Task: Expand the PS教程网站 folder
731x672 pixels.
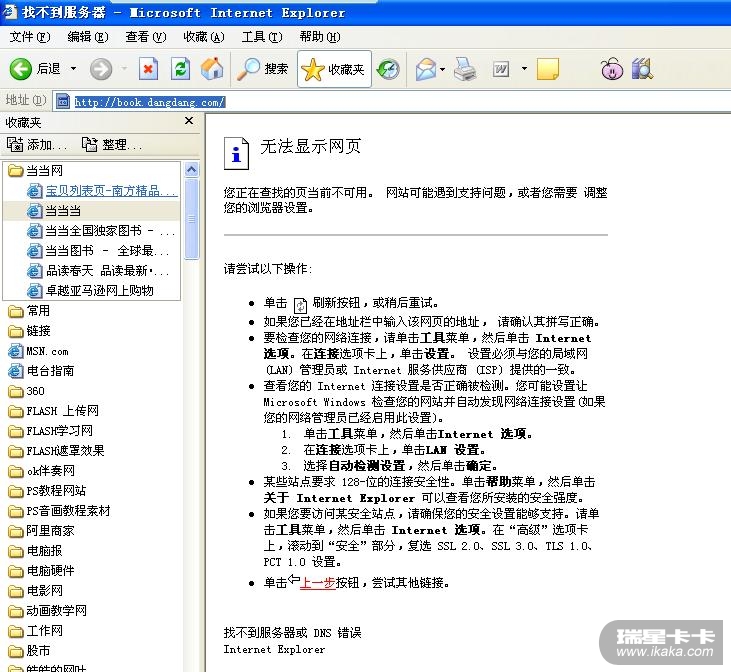Action: [x=47, y=491]
